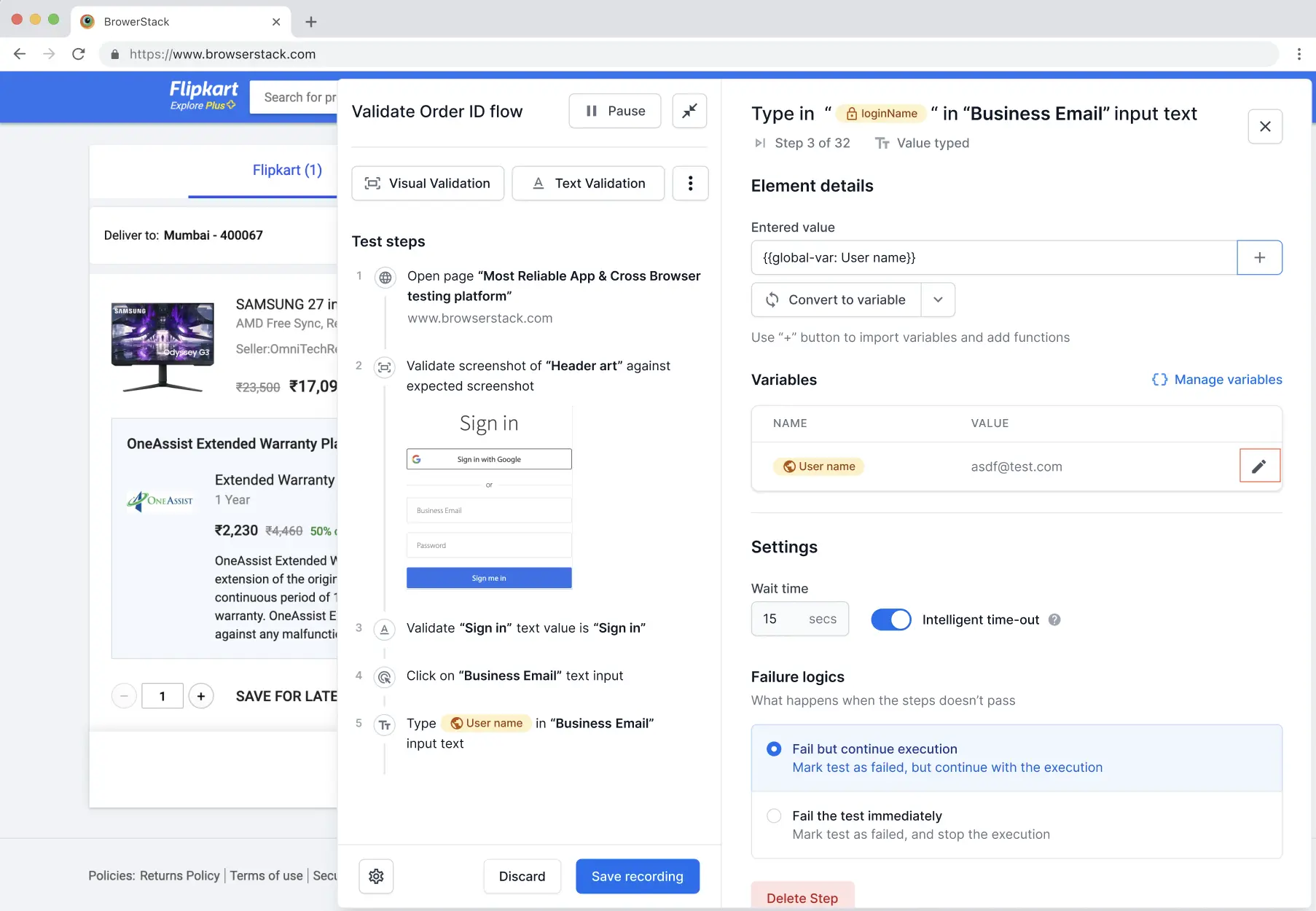The width and height of the screenshot is (1316, 911).
Task: Edit the User name variable with pencil icon
Action: click(1259, 466)
